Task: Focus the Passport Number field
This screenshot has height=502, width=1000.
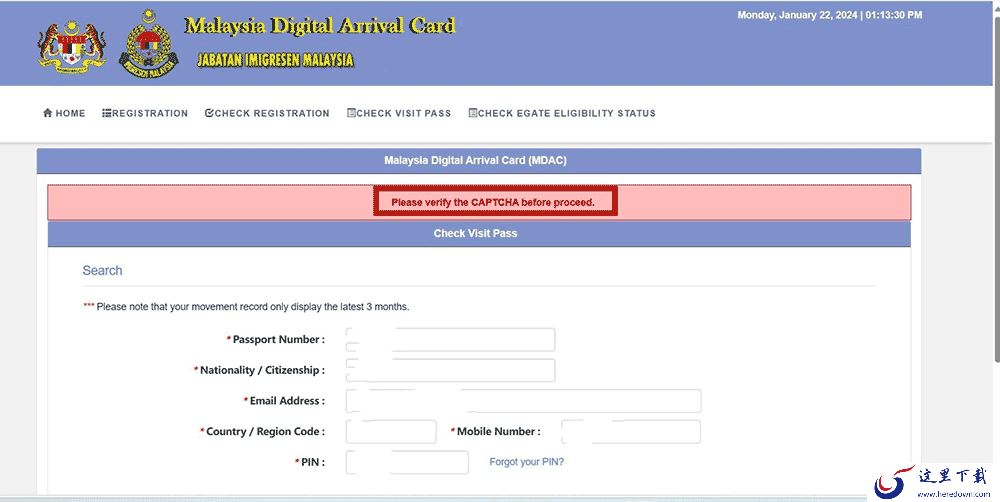Action: tap(450, 339)
